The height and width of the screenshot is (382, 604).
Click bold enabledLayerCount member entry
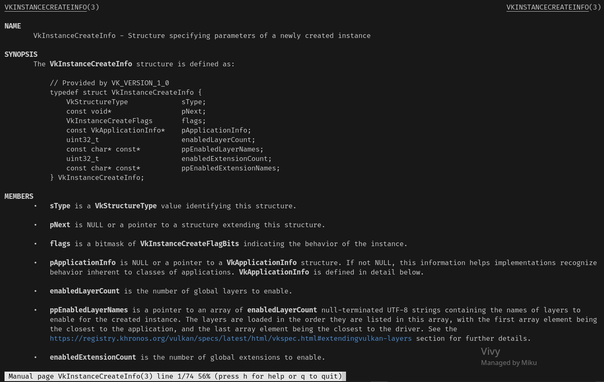84,291
